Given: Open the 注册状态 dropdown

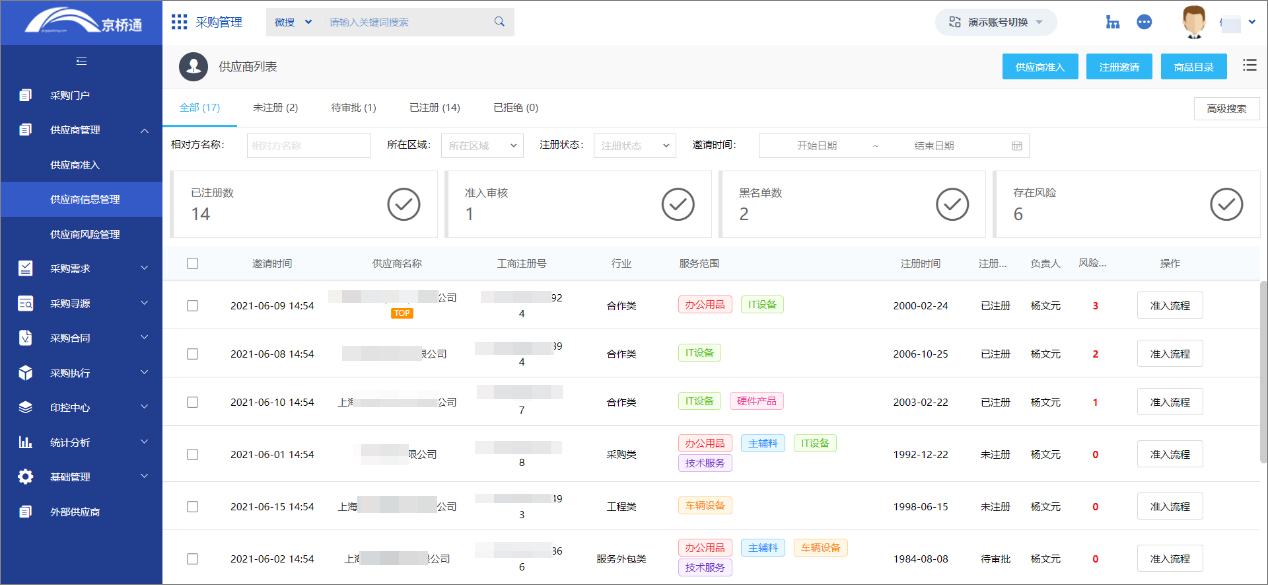Looking at the screenshot, I should pyautogui.click(x=635, y=146).
